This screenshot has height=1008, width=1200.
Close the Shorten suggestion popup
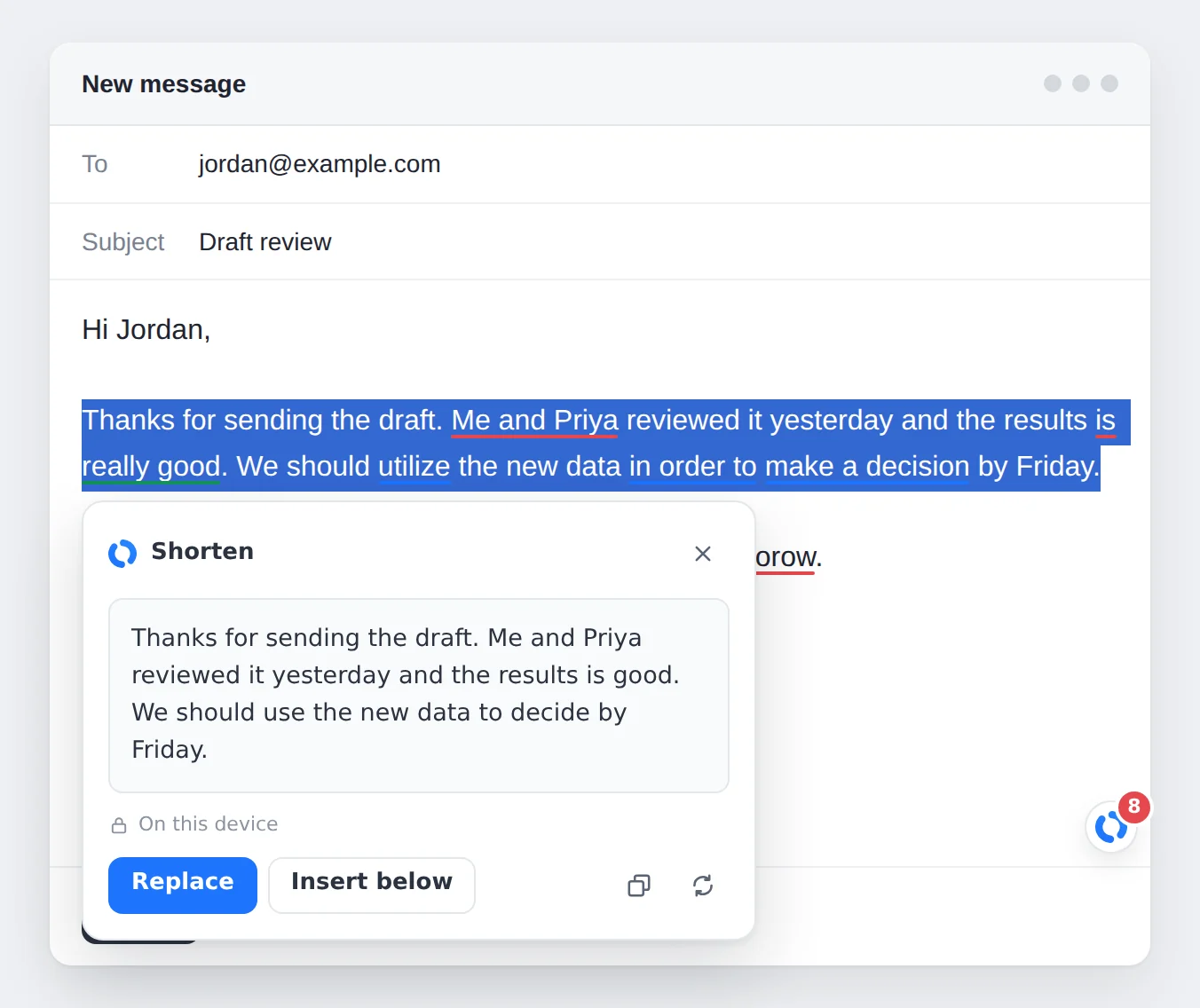point(703,554)
